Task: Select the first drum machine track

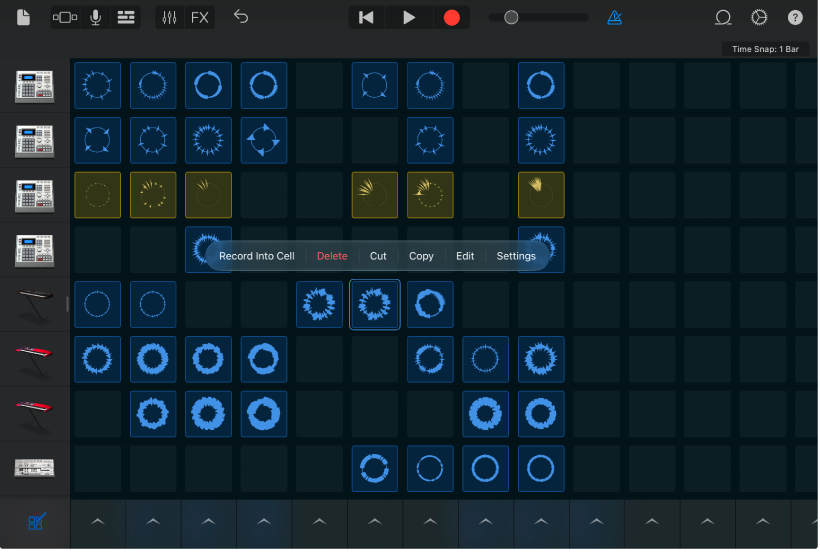Action: (35, 86)
